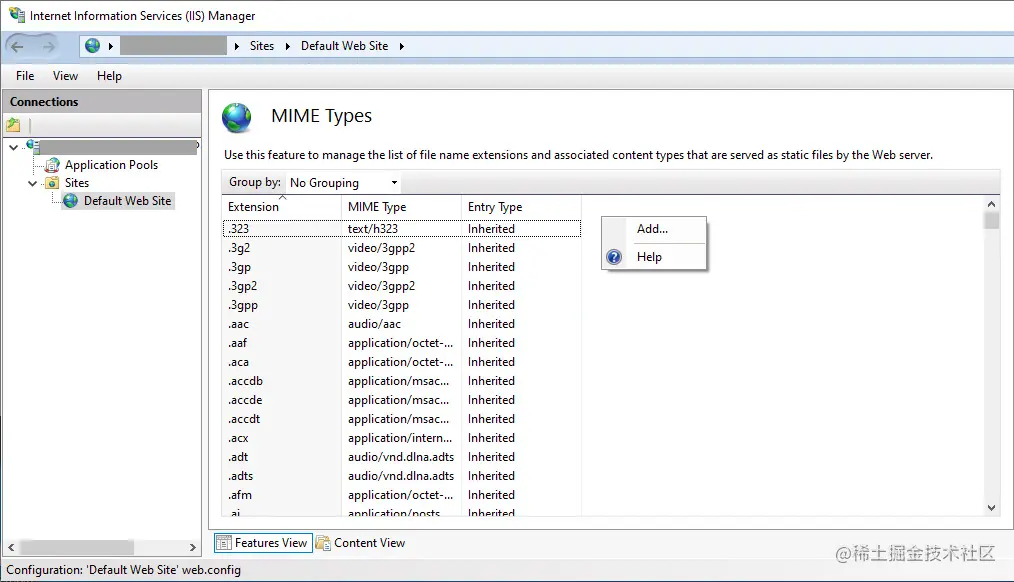The width and height of the screenshot is (1014, 582).
Task: Click the Back navigation arrow
Action: pos(17,46)
